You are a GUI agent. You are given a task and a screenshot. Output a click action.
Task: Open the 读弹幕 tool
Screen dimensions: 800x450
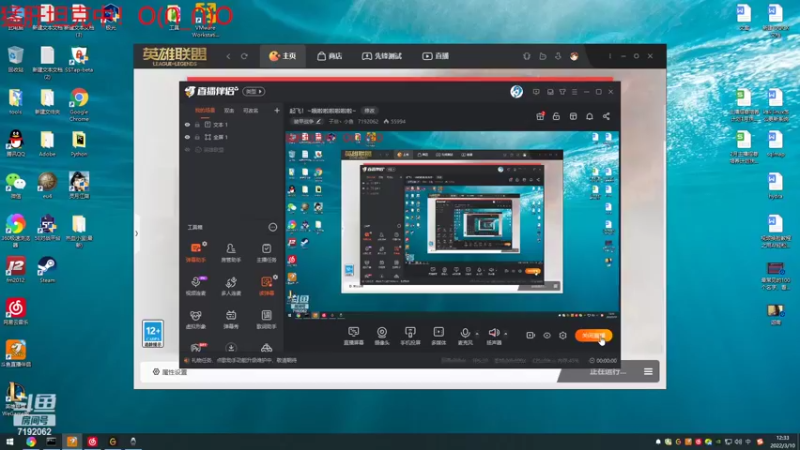(x=266, y=286)
